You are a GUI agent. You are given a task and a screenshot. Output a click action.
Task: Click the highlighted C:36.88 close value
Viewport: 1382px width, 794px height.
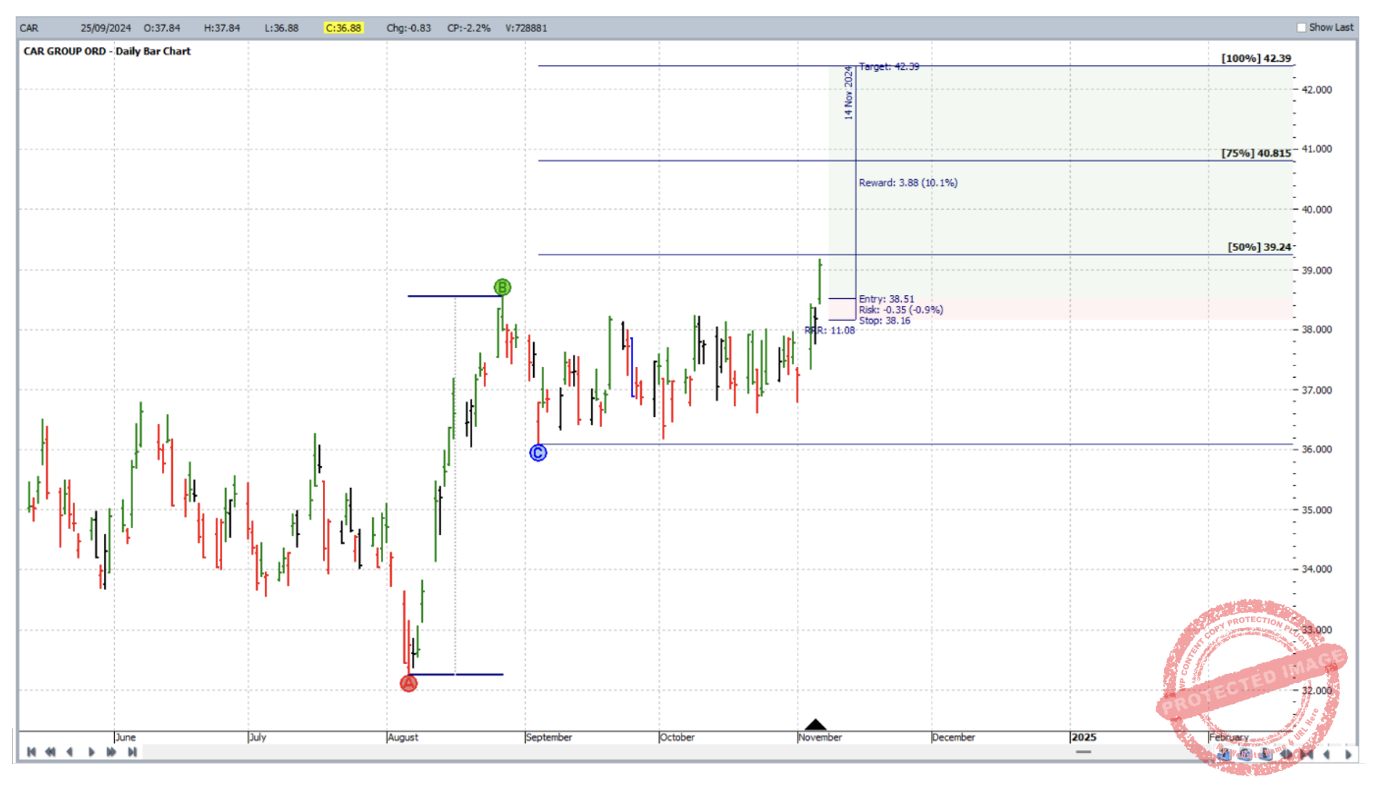pos(345,28)
